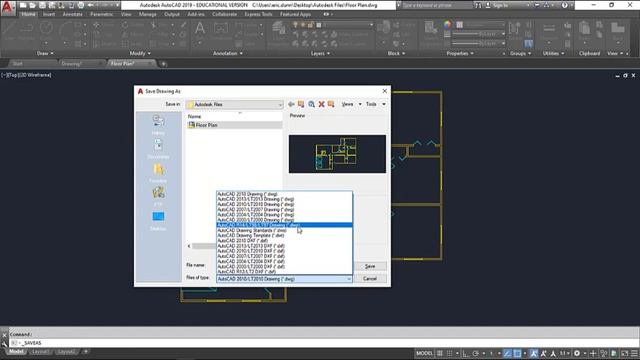Viewport: 640px width, 360px height.
Task: Expand the Properties panel
Action: [x=460, y=53]
